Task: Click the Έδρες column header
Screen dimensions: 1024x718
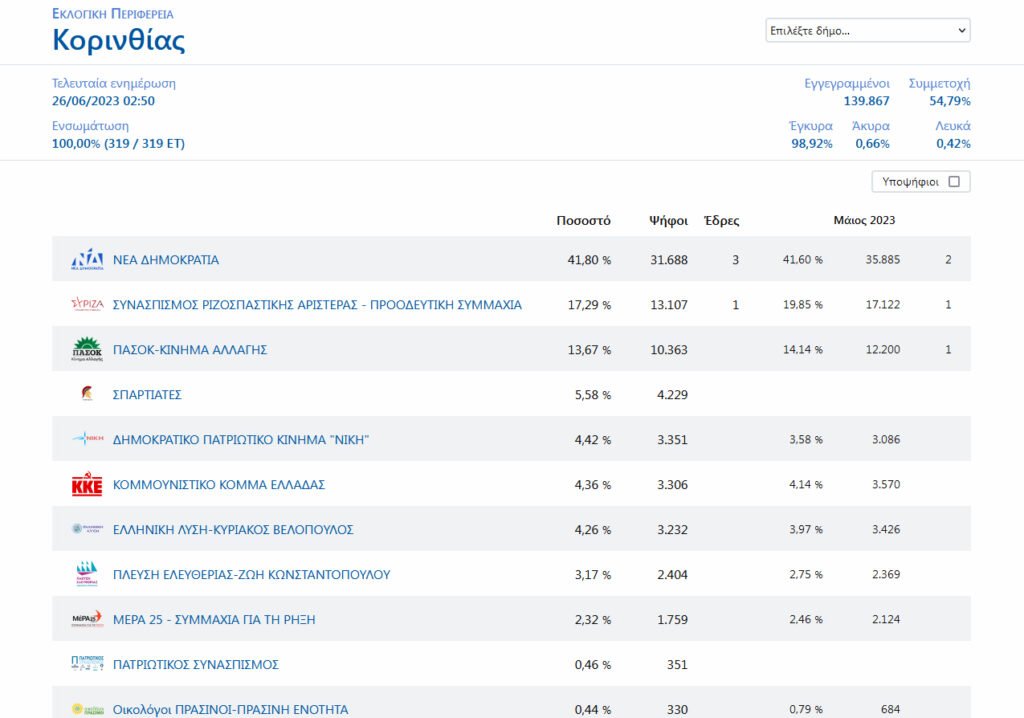Action: click(722, 221)
